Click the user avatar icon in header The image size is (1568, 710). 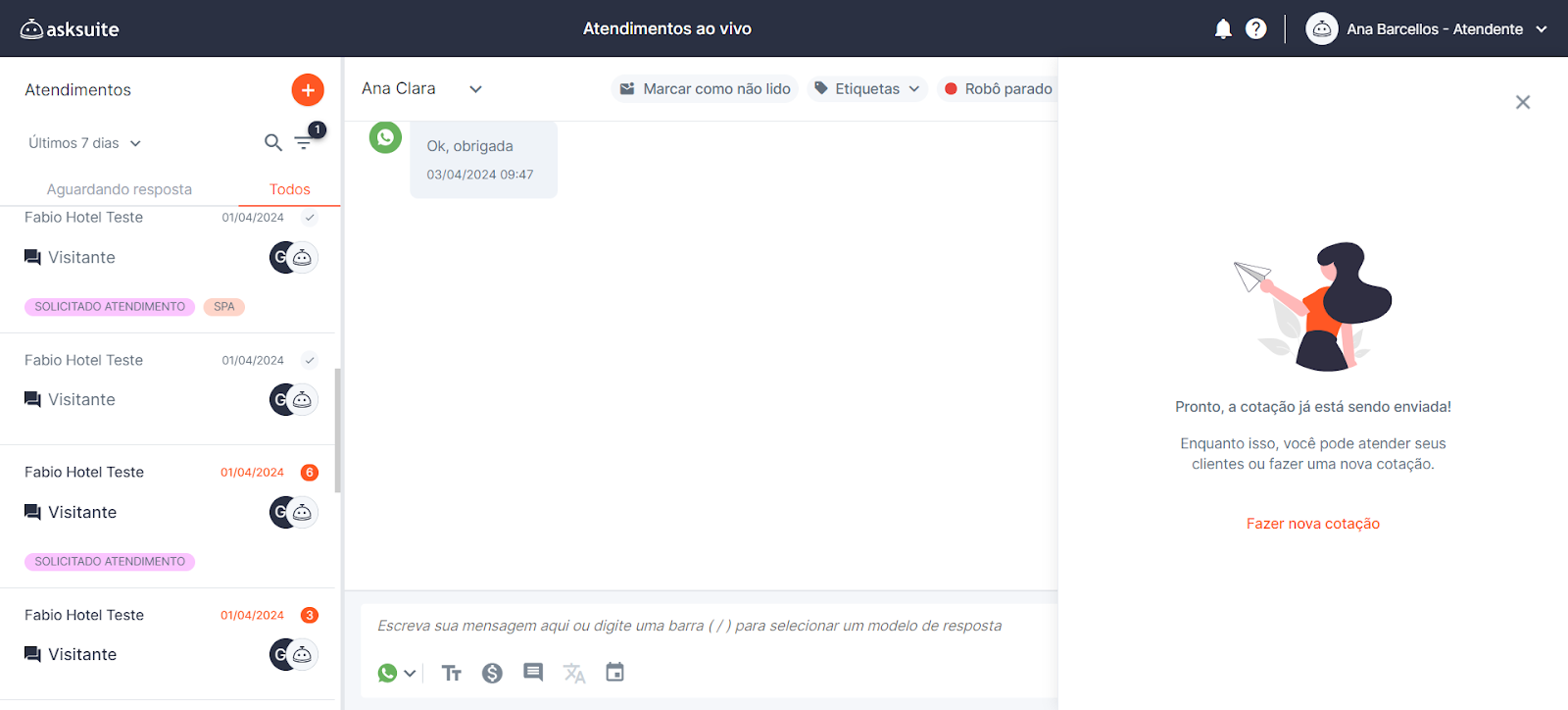[x=1322, y=28]
